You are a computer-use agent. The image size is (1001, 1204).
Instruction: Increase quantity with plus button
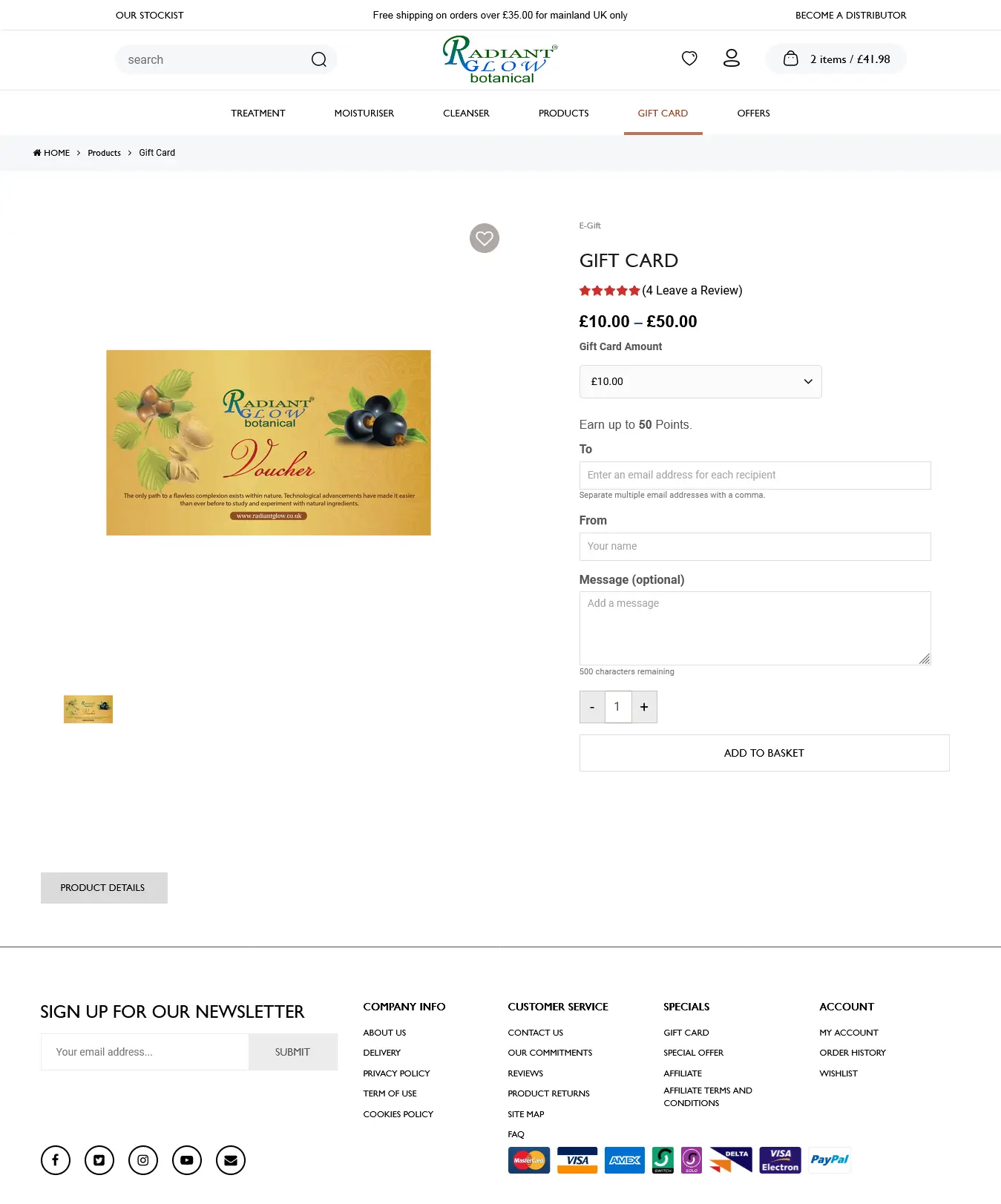[644, 707]
